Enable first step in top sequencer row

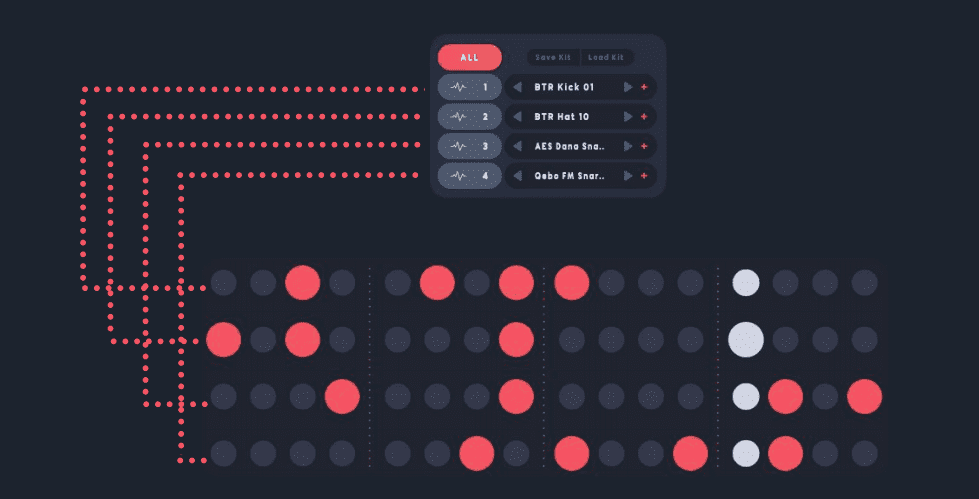click(224, 283)
